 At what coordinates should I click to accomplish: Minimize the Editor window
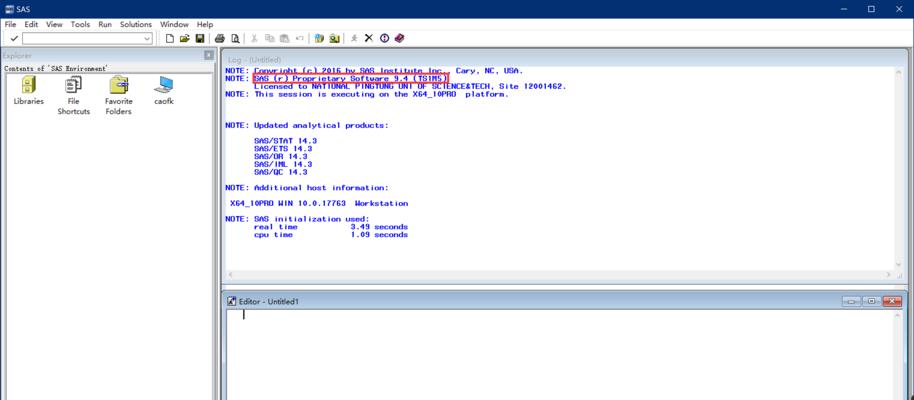click(852, 301)
